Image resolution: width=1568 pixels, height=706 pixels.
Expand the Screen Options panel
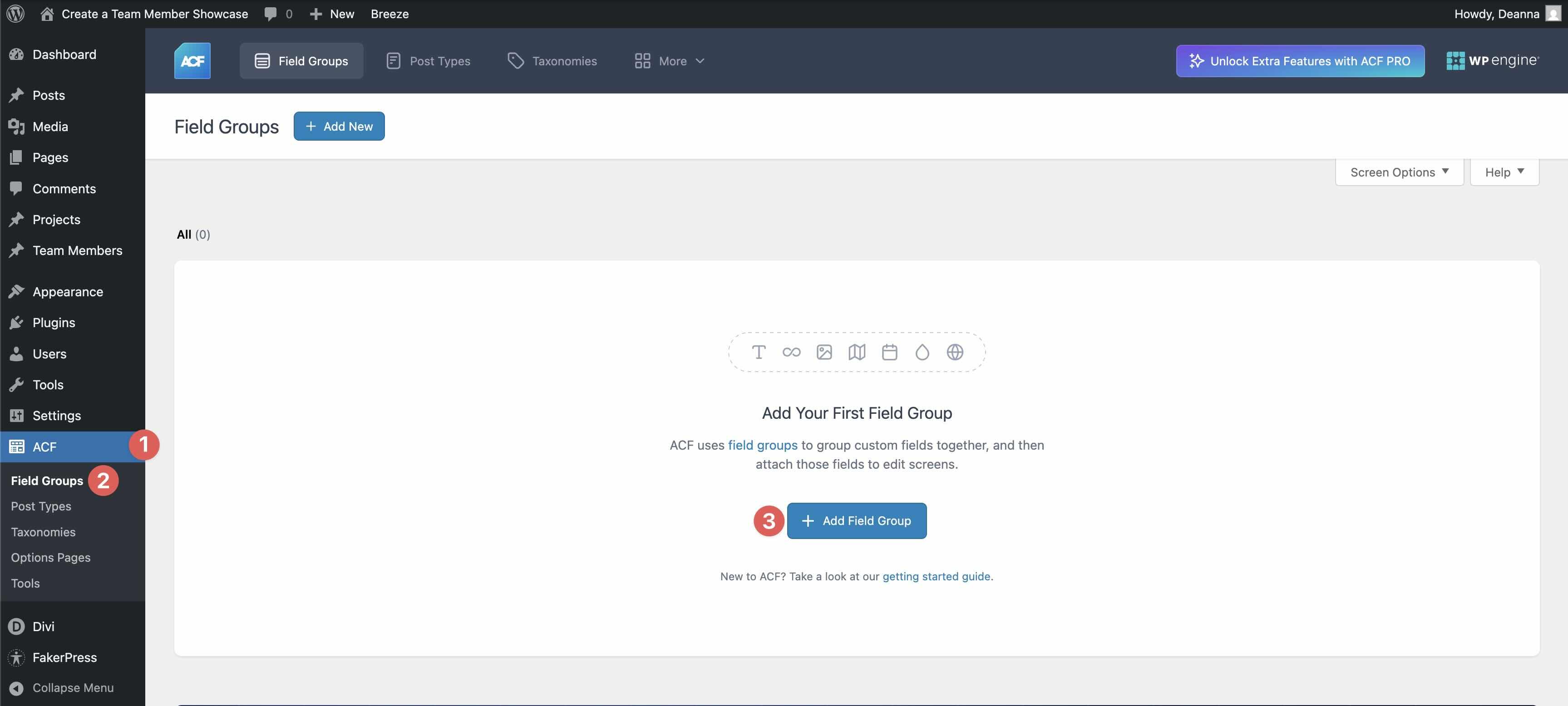click(1398, 172)
